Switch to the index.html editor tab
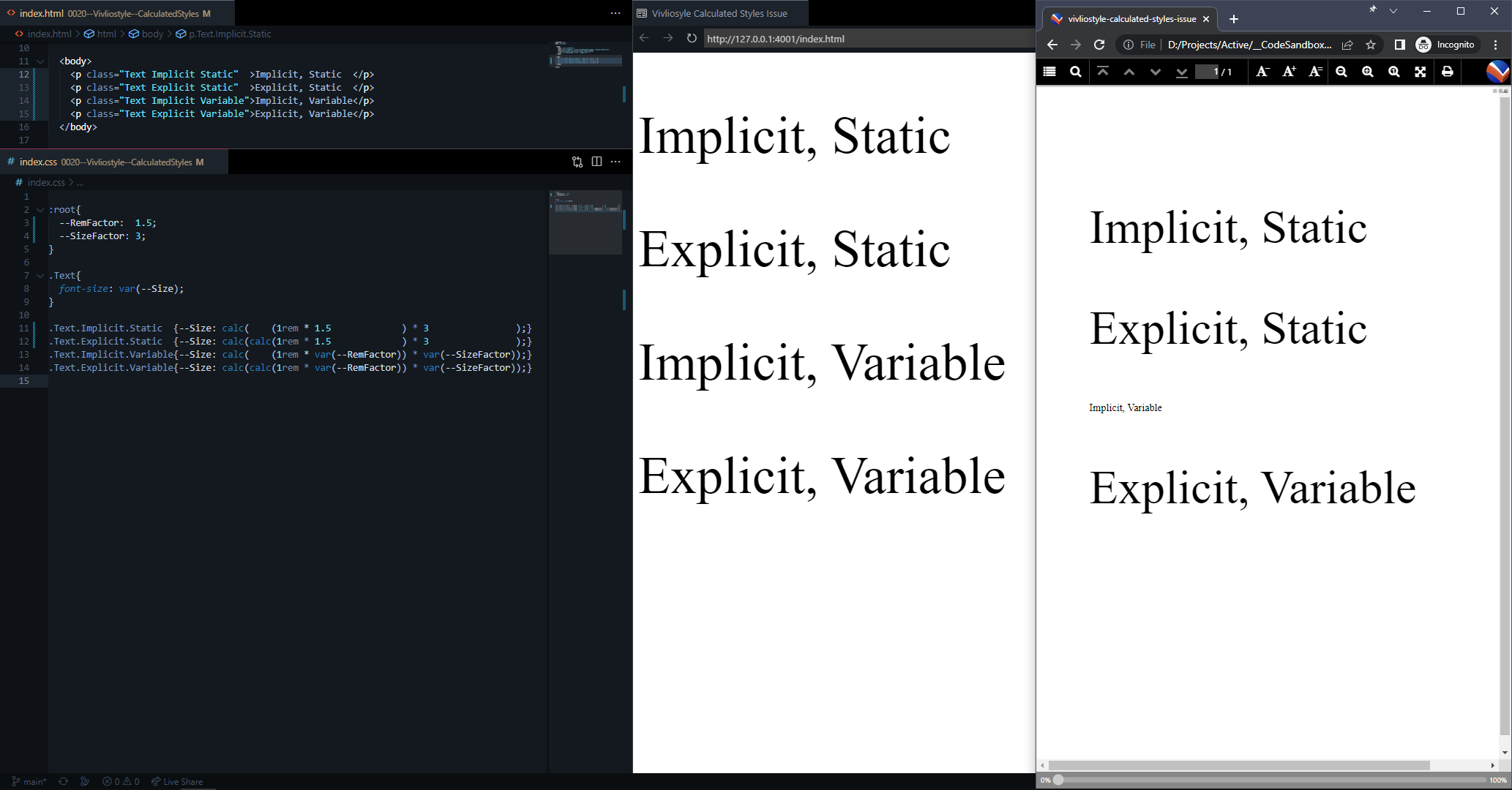Image resolution: width=1512 pixels, height=790 pixels. (x=44, y=13)
